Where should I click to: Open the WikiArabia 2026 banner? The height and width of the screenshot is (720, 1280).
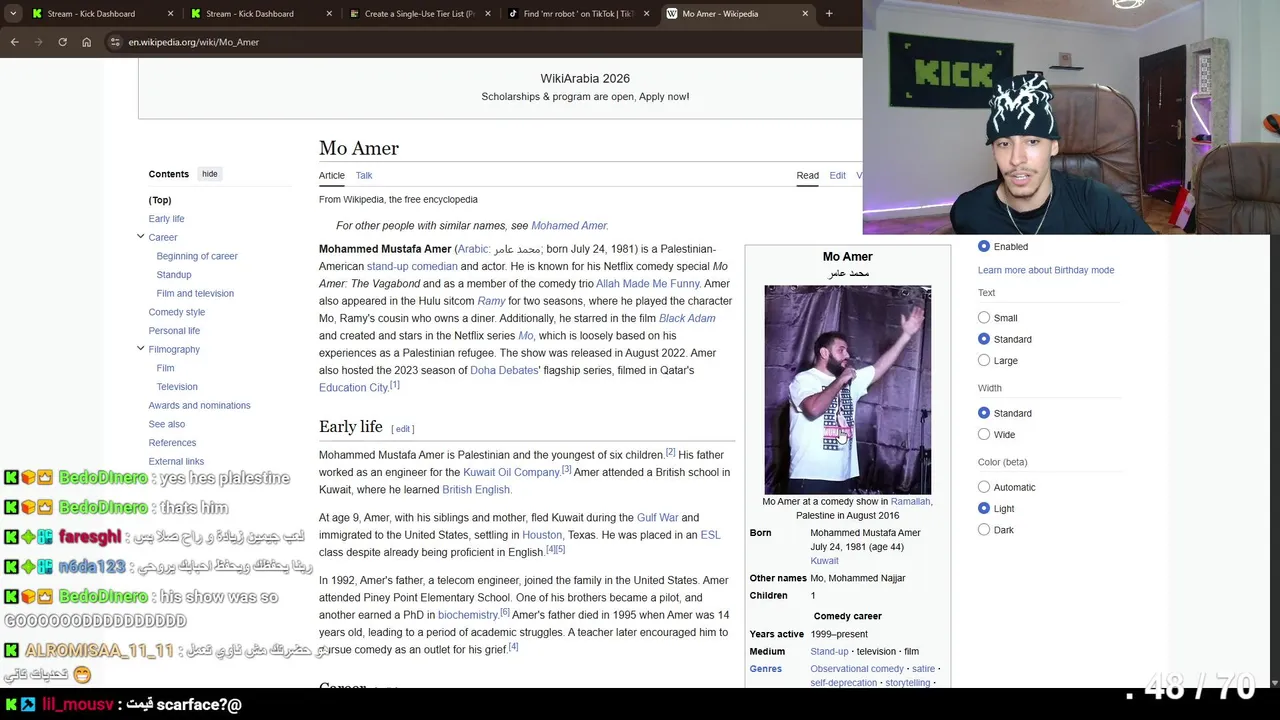coord(585,87)
